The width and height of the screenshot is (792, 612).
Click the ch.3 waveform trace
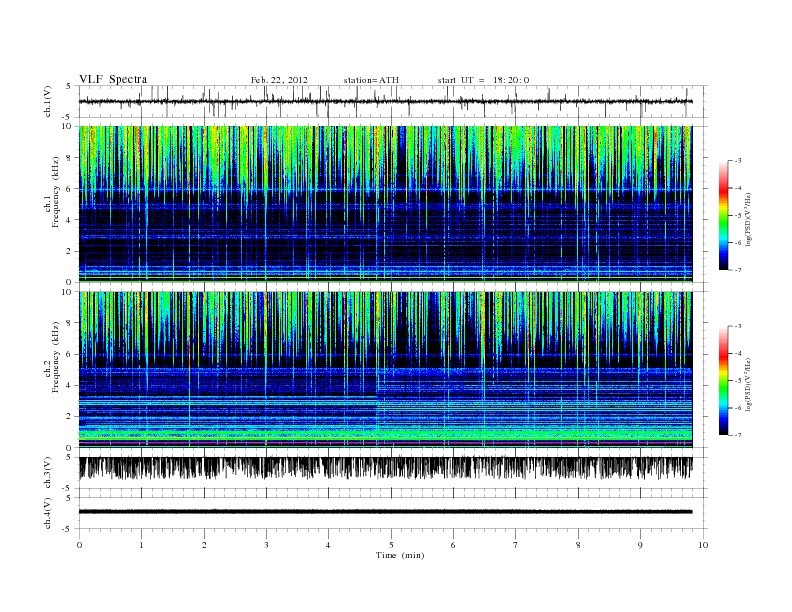click(x=385, y=468)
